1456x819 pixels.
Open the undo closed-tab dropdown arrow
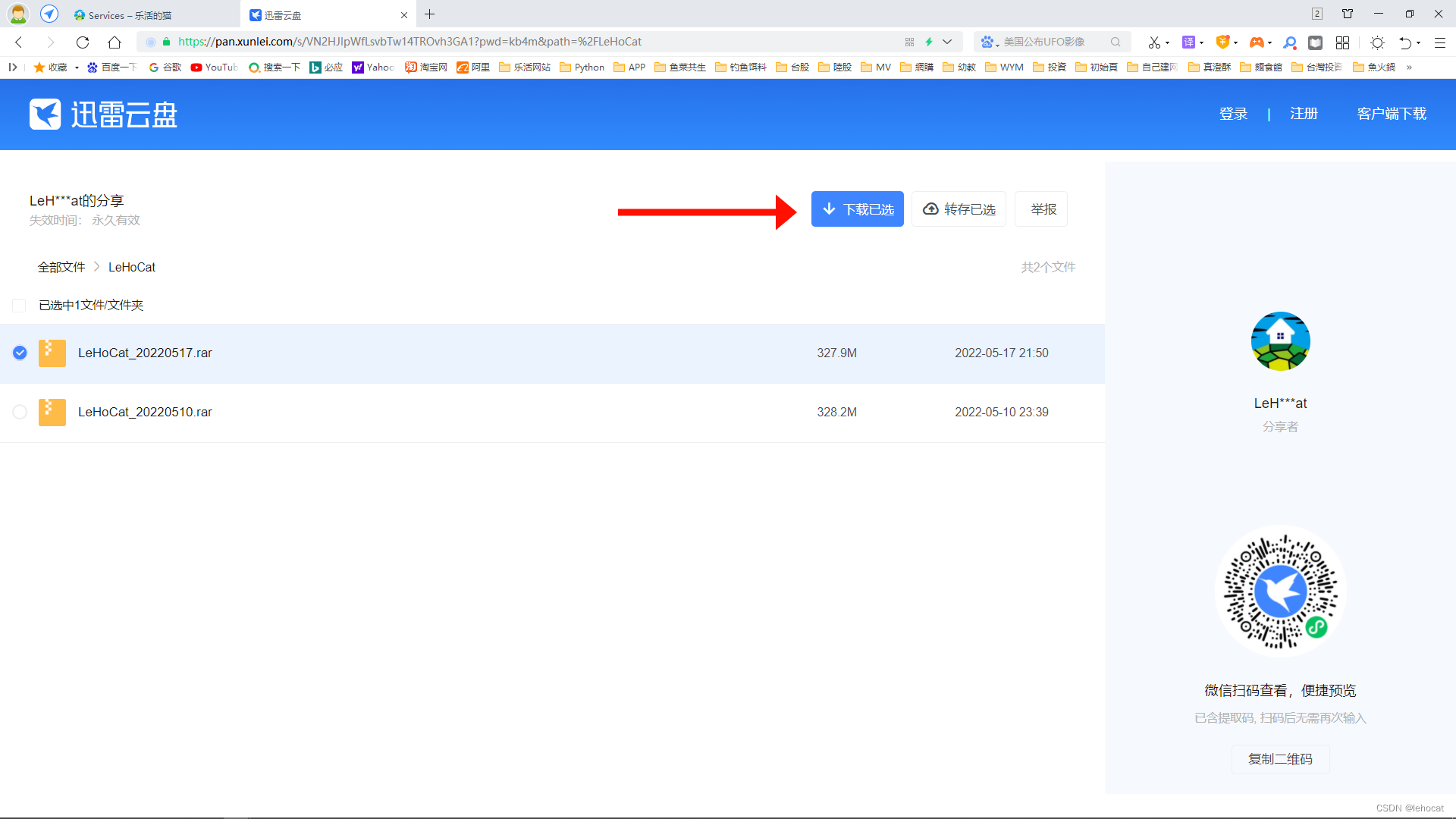[1419, 43]
